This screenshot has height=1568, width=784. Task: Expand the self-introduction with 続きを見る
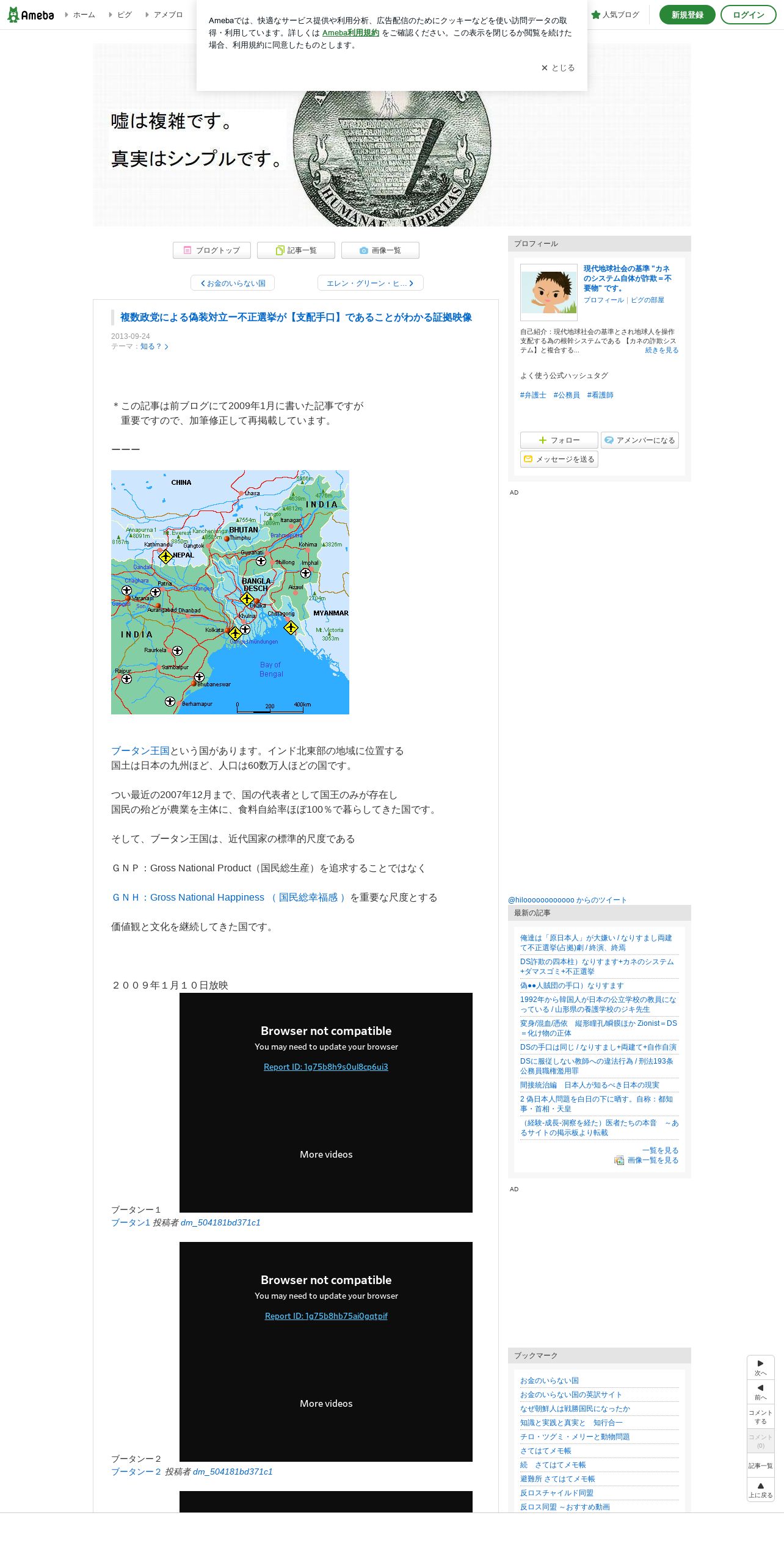pyautogui.click(x=662, y=350)
